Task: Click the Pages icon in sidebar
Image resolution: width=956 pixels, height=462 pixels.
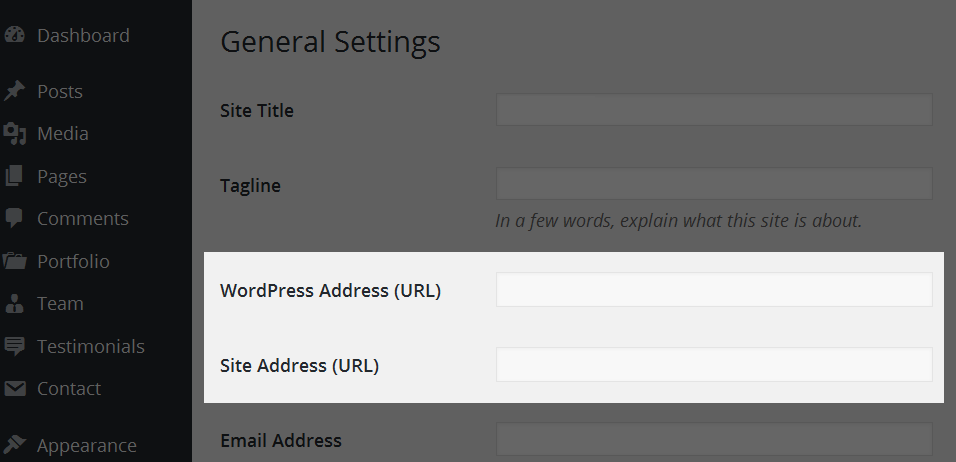Action: click(14, 176)
